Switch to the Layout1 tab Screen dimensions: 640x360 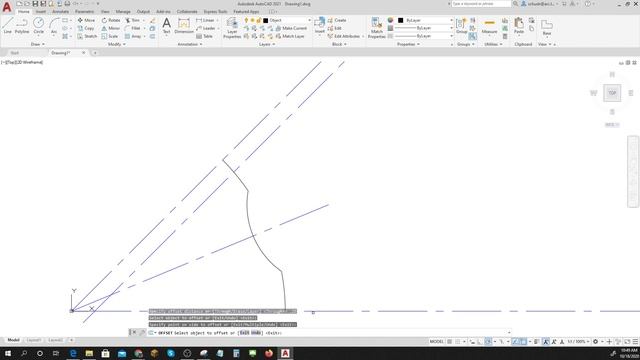tap(33, 340)
